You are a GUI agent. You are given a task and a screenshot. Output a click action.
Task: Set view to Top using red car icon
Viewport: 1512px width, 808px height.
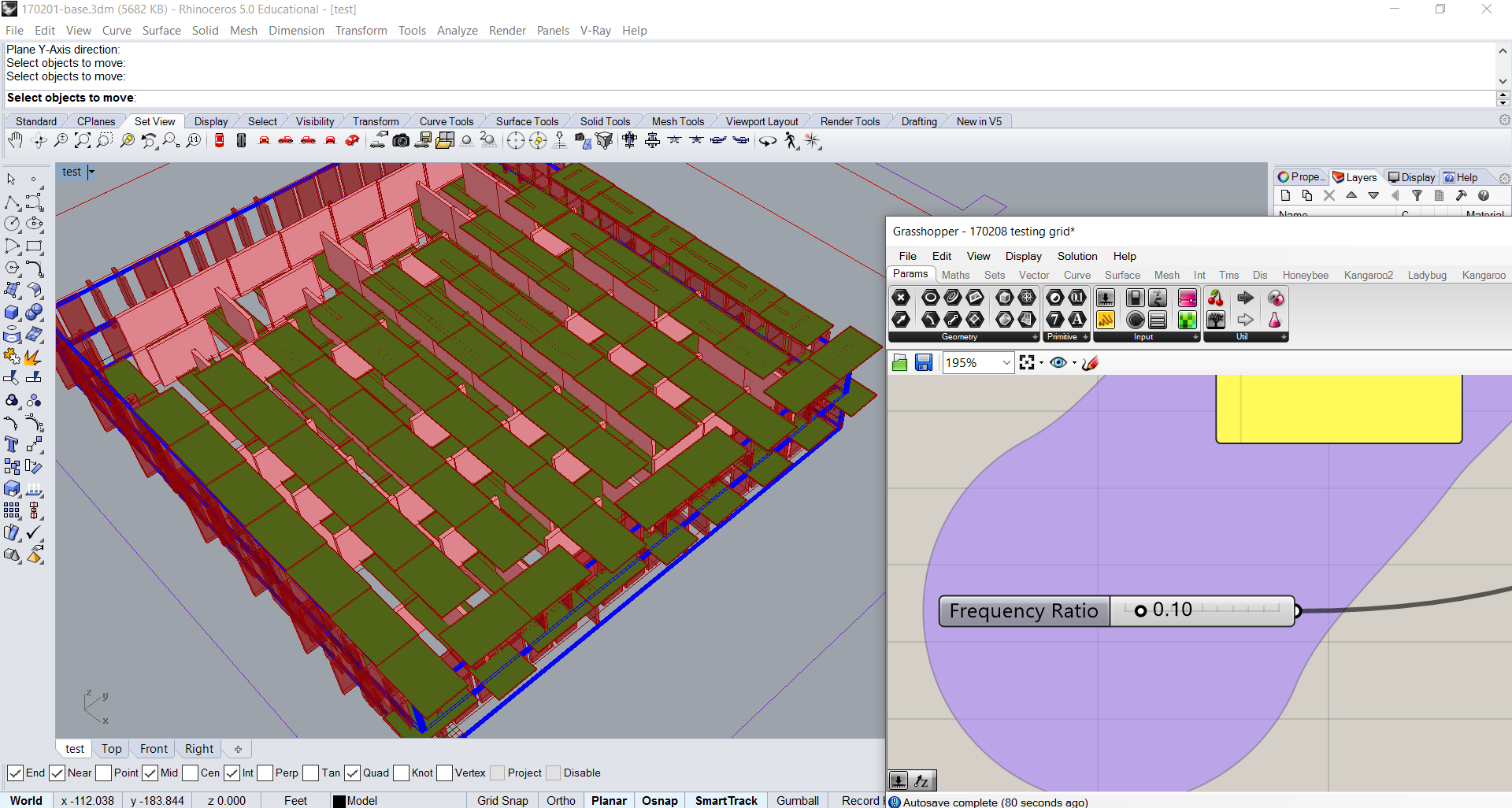click(219, 141)
